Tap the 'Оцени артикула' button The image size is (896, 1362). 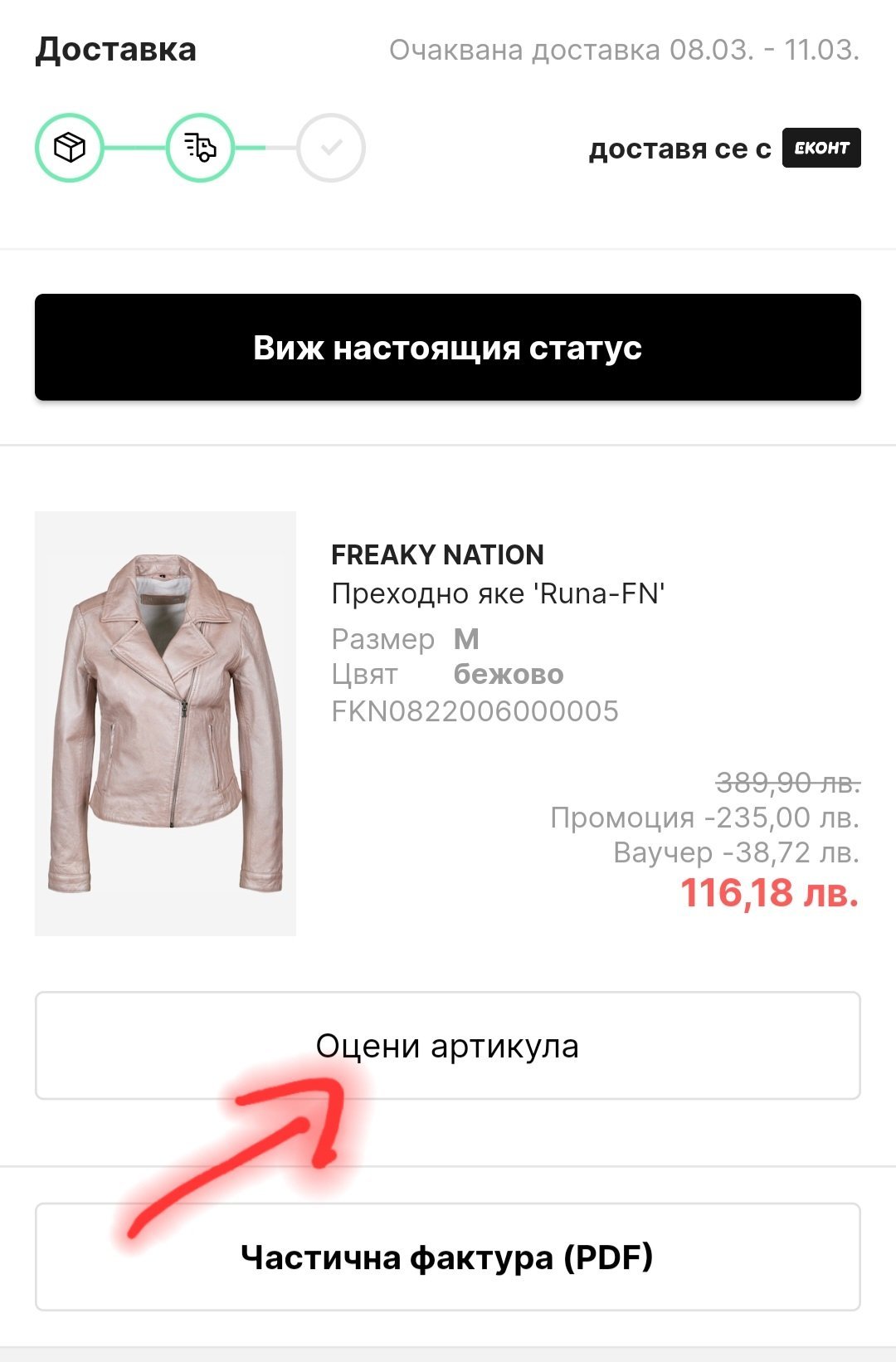(447, 1045)
